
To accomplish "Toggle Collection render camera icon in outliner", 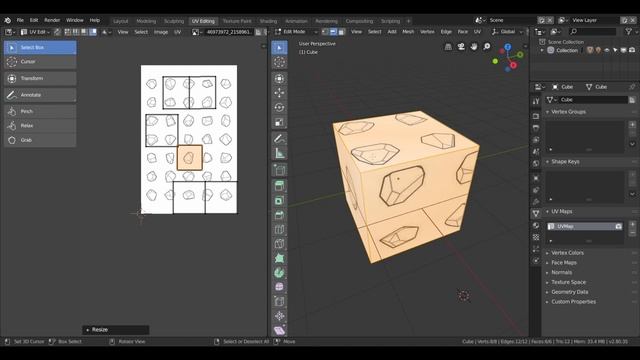I will pyautogui.click(x=632, y=50).
